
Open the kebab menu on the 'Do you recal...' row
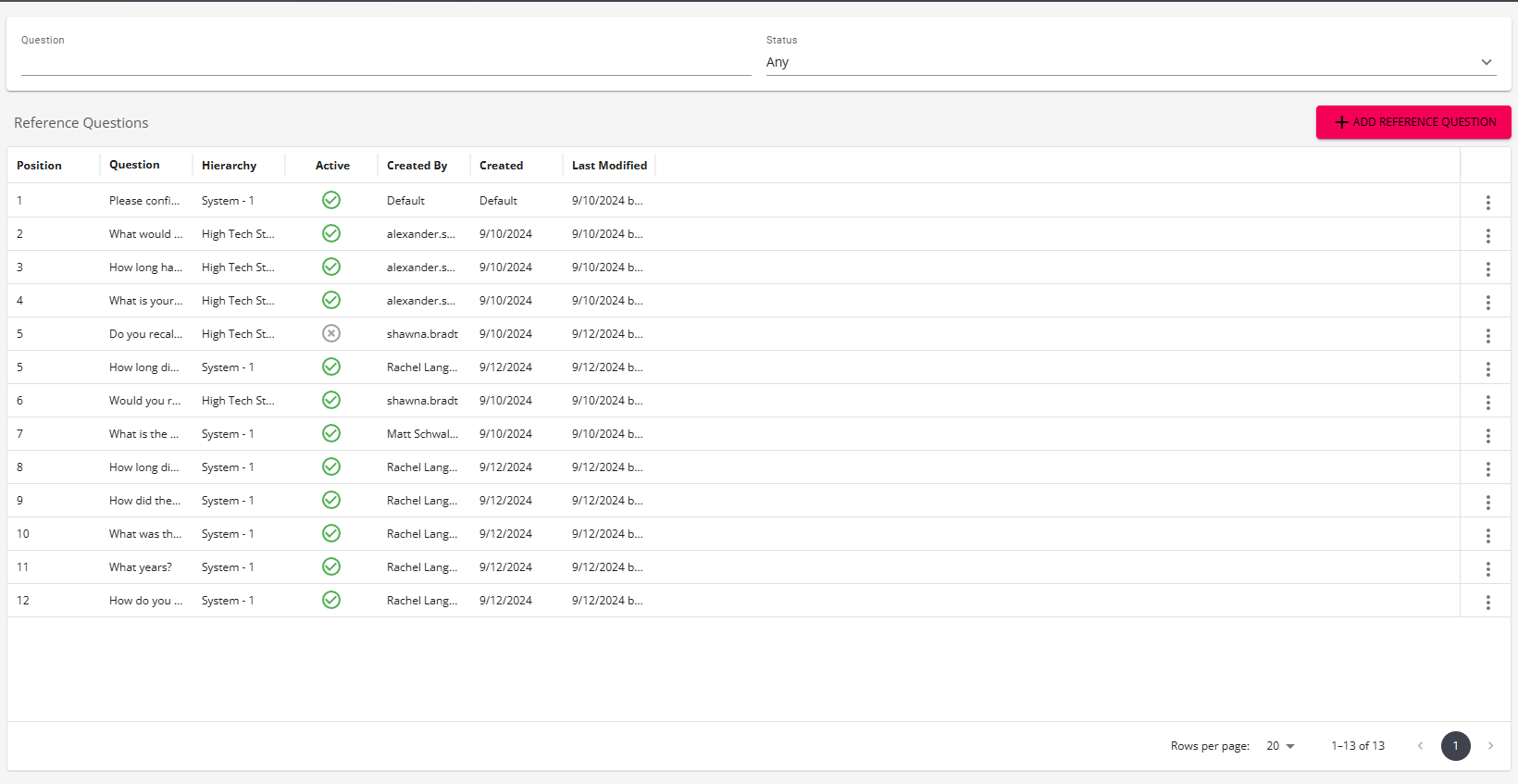pos(1487,335)
